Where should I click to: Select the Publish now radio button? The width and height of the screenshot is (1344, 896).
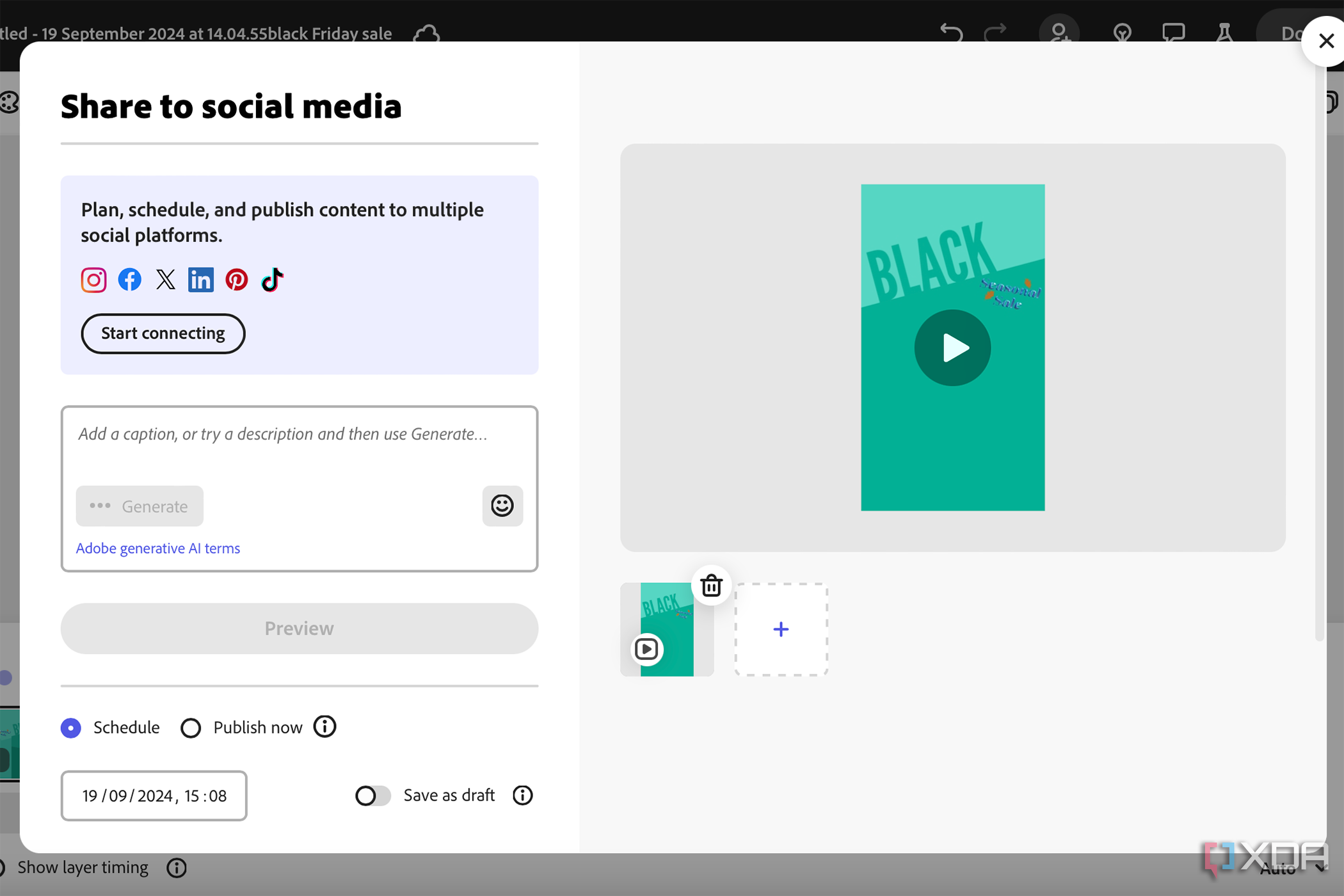pos(190,727)
